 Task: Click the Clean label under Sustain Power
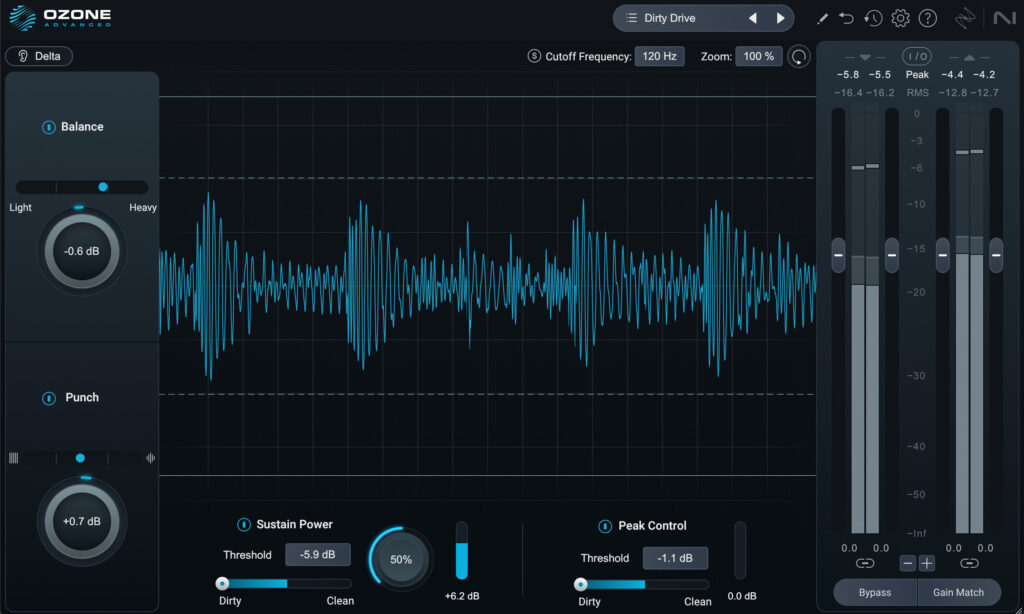(340, 600)
